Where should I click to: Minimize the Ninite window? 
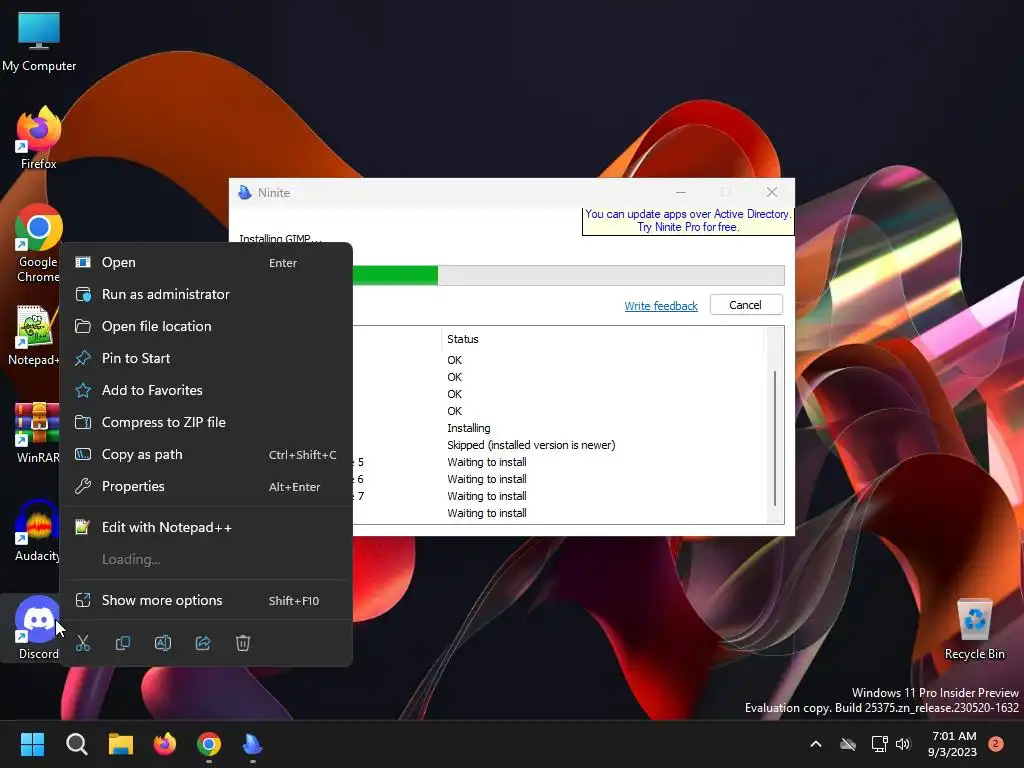(x=680, y=192)
